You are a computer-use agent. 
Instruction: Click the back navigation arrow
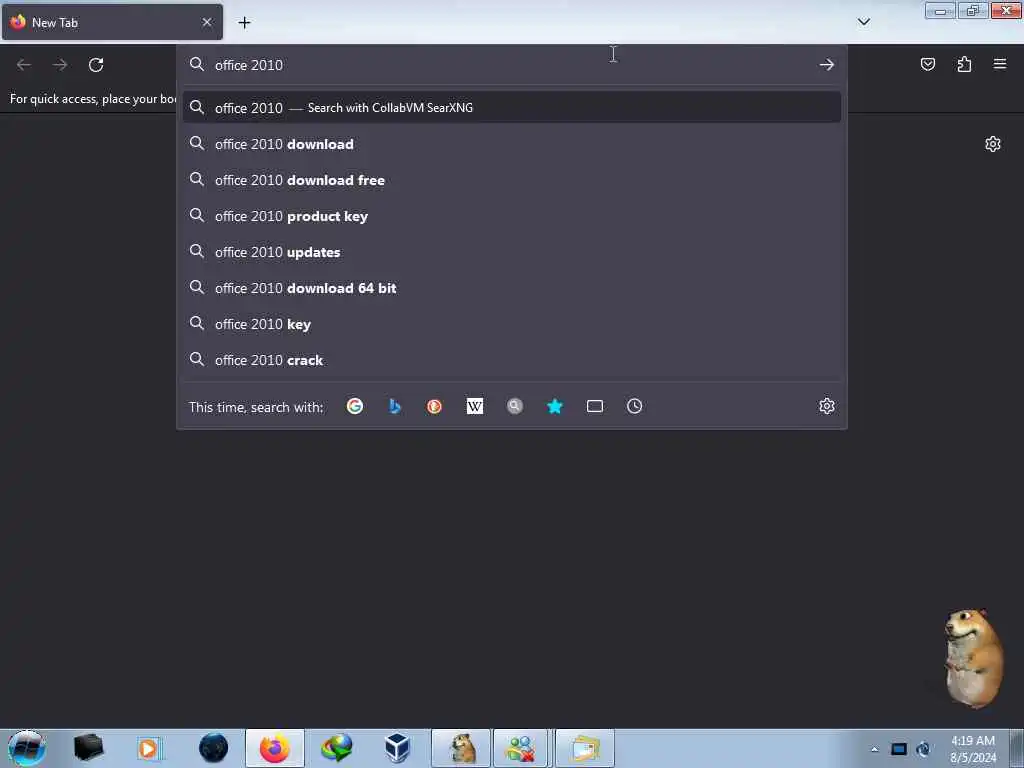24,65
